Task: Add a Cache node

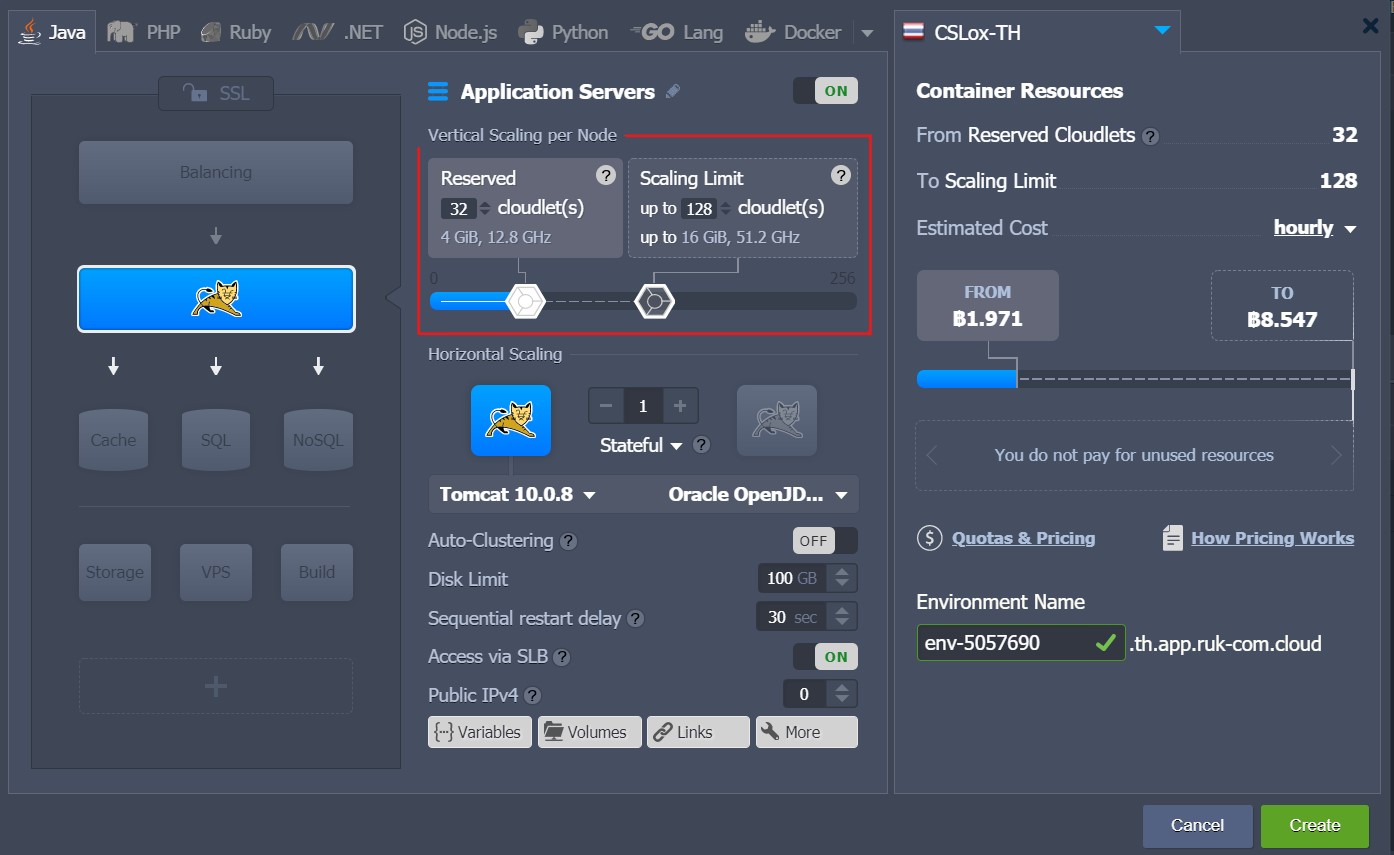Action: click(113, 440)
